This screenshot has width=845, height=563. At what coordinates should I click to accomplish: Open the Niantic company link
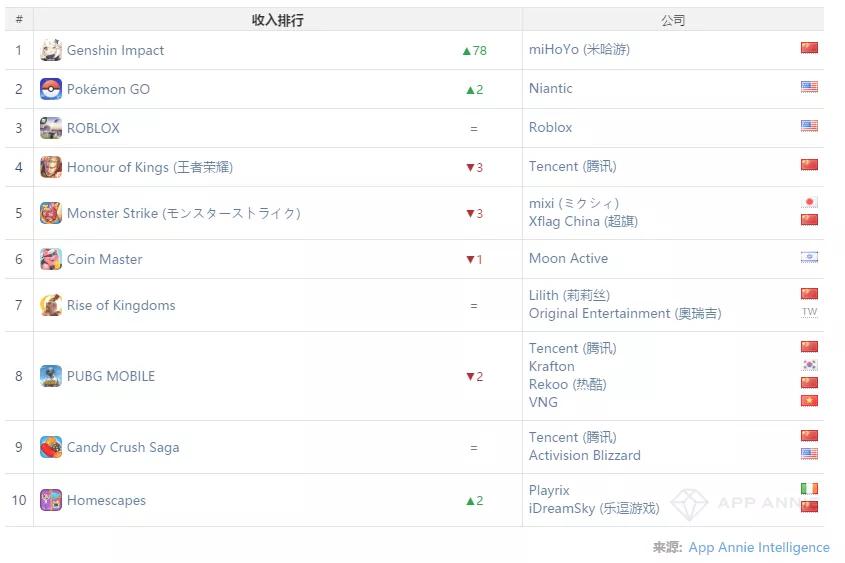coord(550,88)
